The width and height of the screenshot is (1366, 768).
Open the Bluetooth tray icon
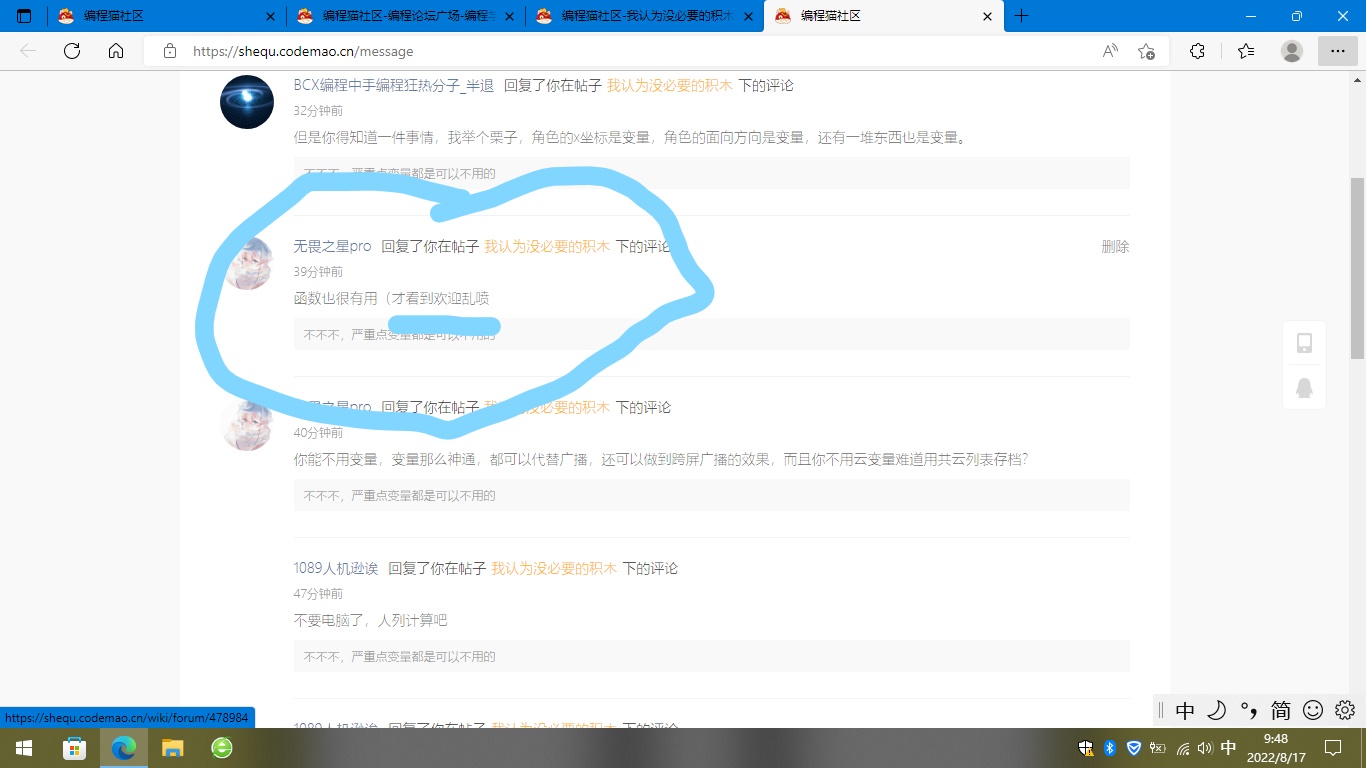(1109, 748)
